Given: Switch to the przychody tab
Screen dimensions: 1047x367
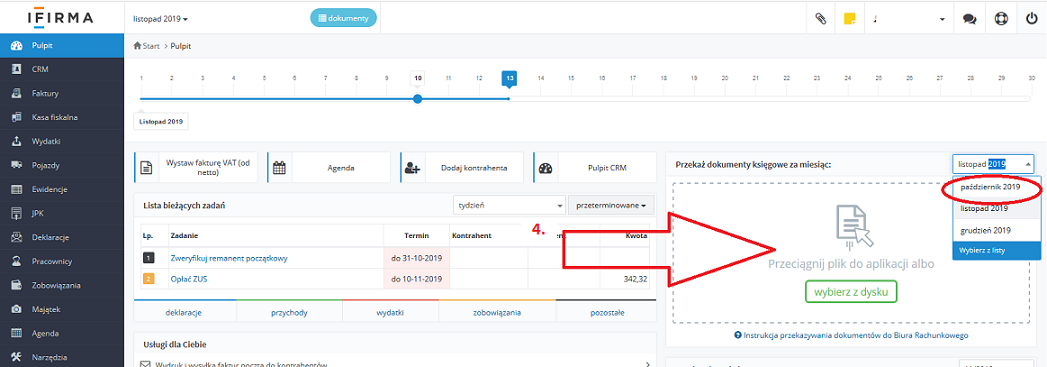Looking at the screenshot, I should (x=289, y=312).
